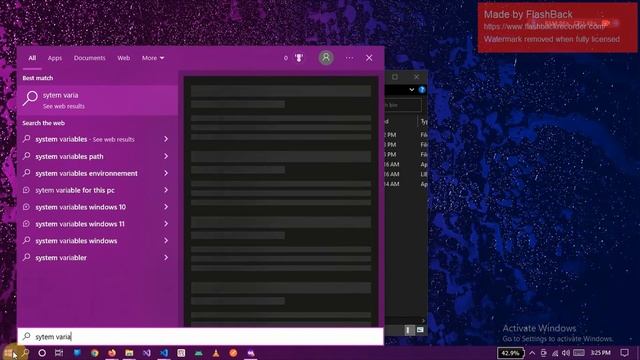Click the search text box containing 'sytem varia'
The image size is (640, 360).
(200, 336)
